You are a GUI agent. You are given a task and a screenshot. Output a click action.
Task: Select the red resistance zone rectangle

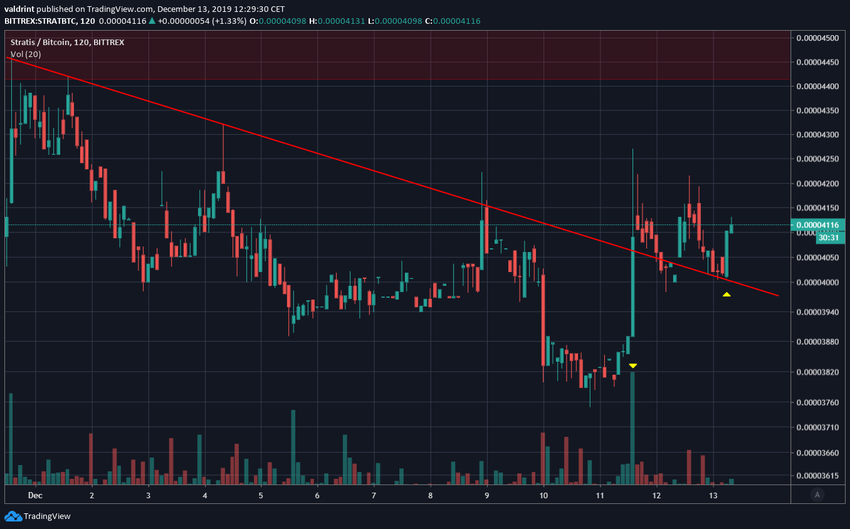pos(397,55)
